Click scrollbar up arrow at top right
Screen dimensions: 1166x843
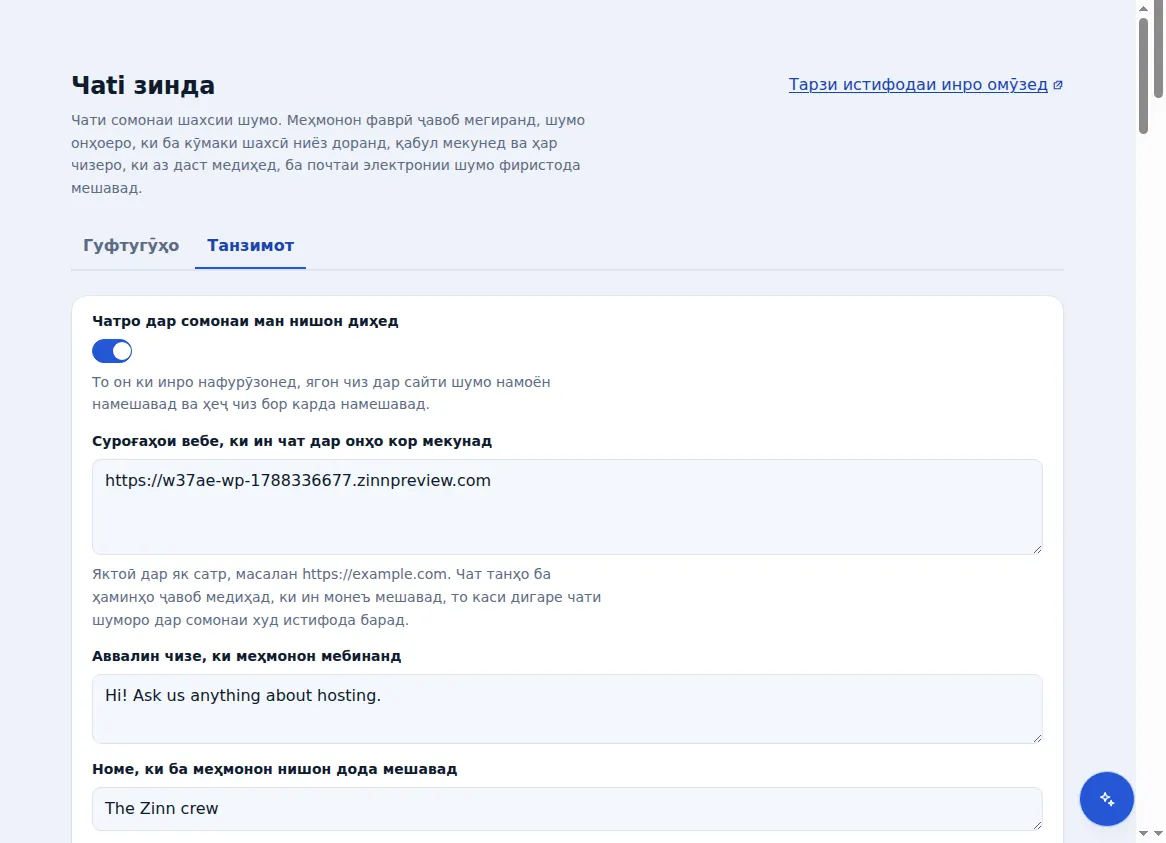(1144, 8)
